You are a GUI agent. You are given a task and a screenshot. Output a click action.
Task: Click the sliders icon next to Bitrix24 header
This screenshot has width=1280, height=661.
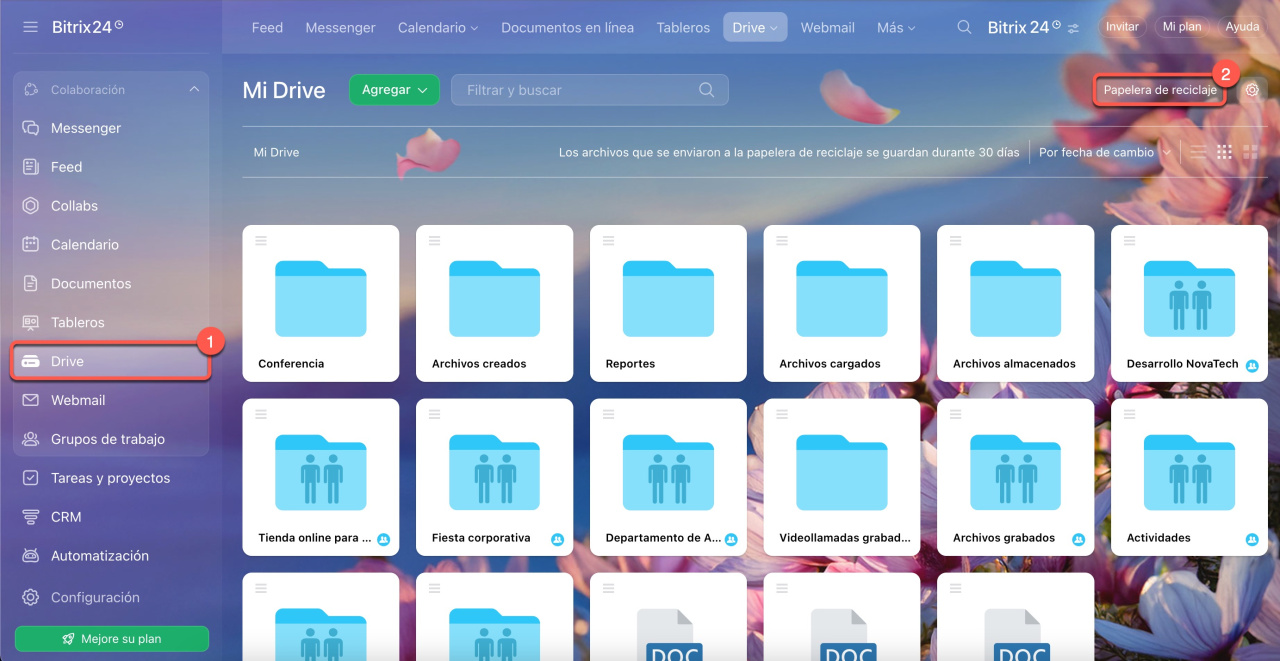coord(1073,28)
